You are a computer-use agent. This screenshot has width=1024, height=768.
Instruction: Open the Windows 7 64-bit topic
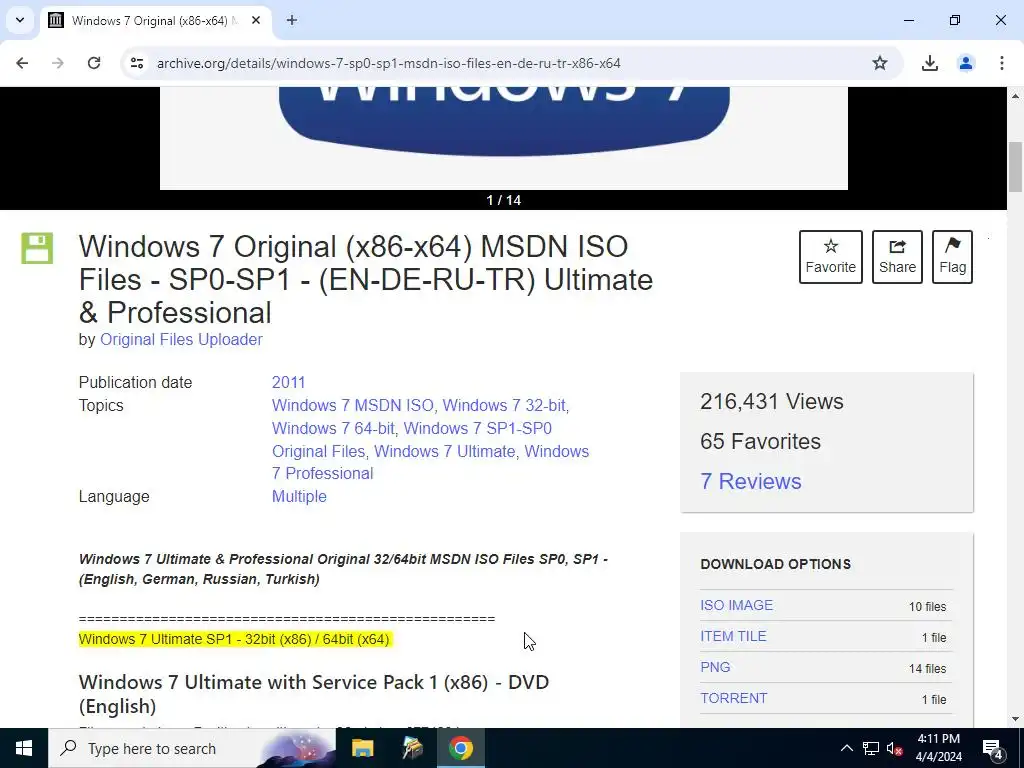click(x=333, y=428)
